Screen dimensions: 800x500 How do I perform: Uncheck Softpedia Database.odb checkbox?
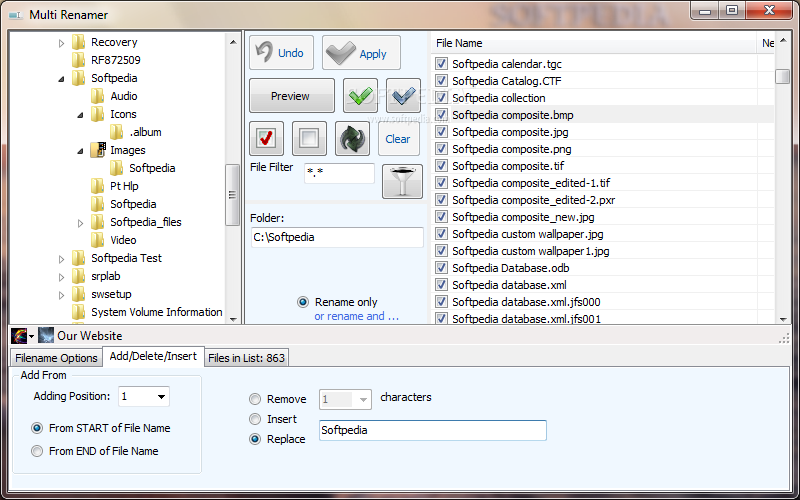441,268
